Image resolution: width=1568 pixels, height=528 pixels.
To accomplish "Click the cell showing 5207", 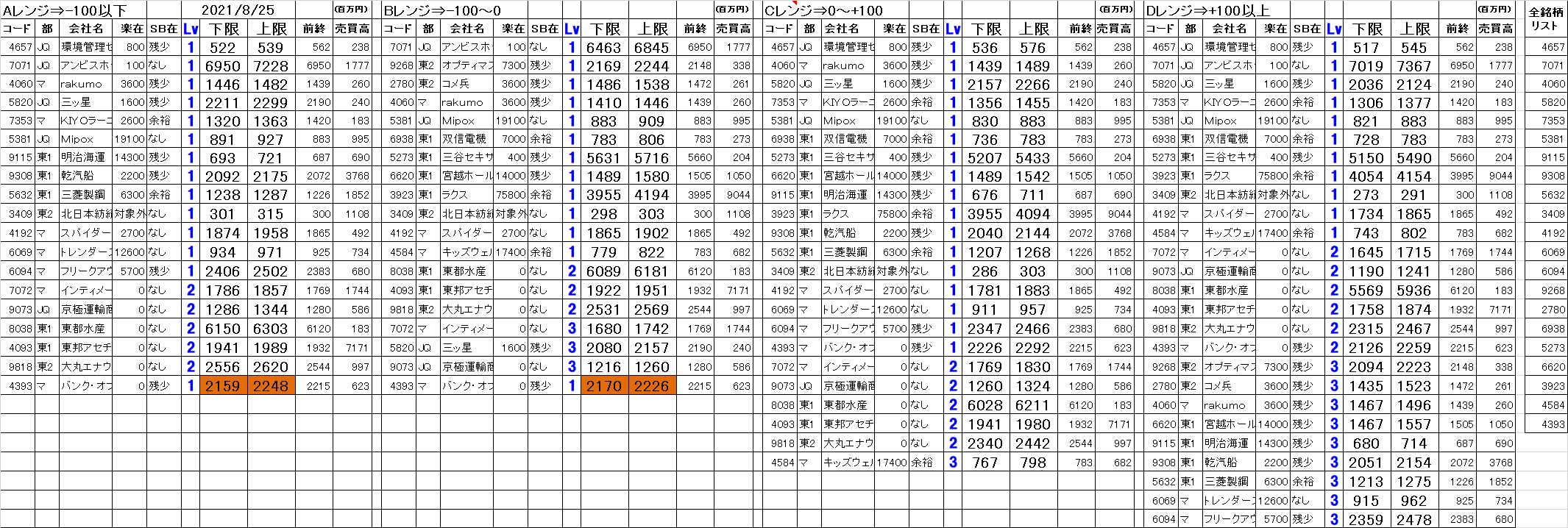I will coord(985,157).
